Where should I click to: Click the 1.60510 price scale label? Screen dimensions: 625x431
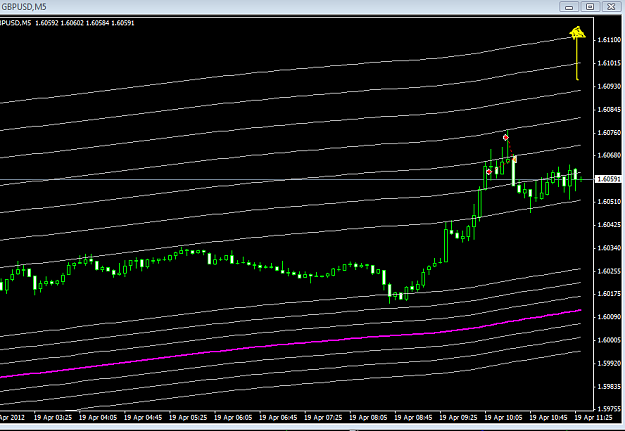(x=609, y=201)
